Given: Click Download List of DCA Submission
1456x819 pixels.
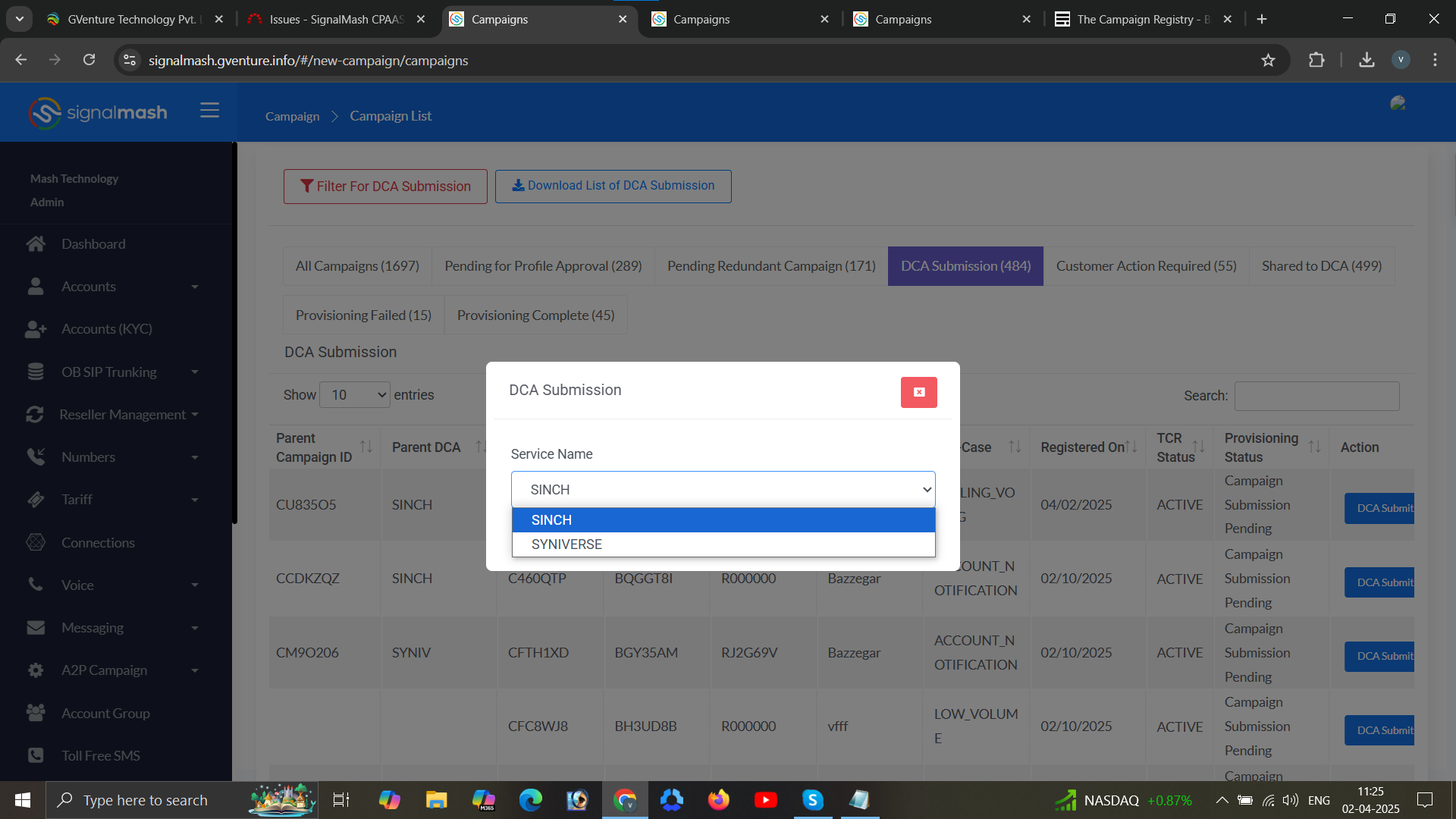Looking at the screenshot, I should [x=613, y=186].
